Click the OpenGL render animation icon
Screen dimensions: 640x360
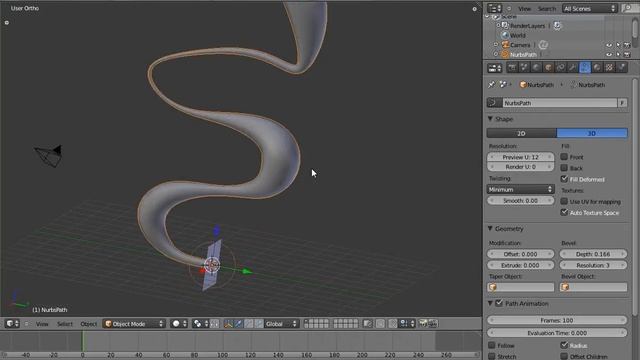pyautogui.click(x=433, y=324)
